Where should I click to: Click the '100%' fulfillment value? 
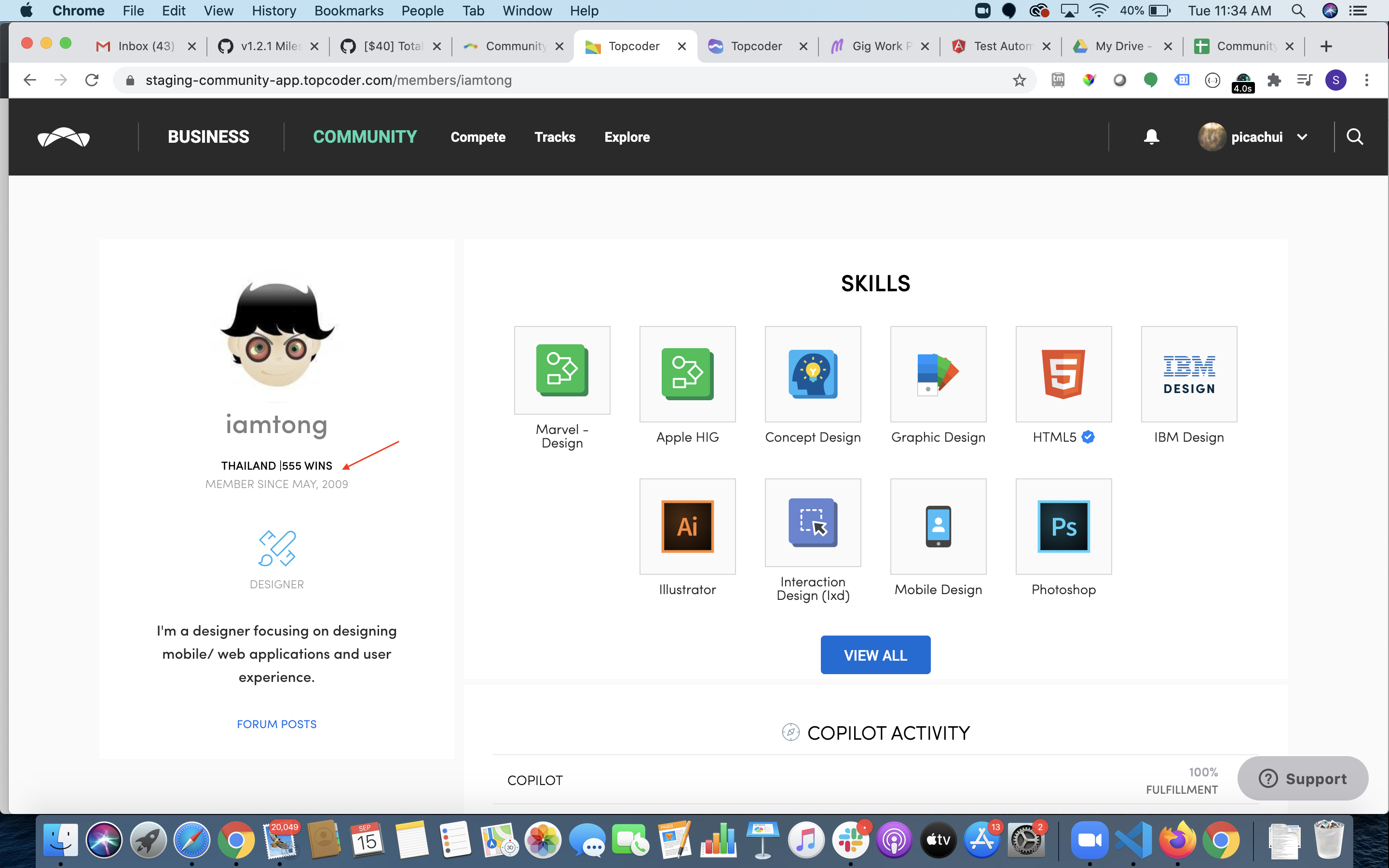(x=1203, y=772)
